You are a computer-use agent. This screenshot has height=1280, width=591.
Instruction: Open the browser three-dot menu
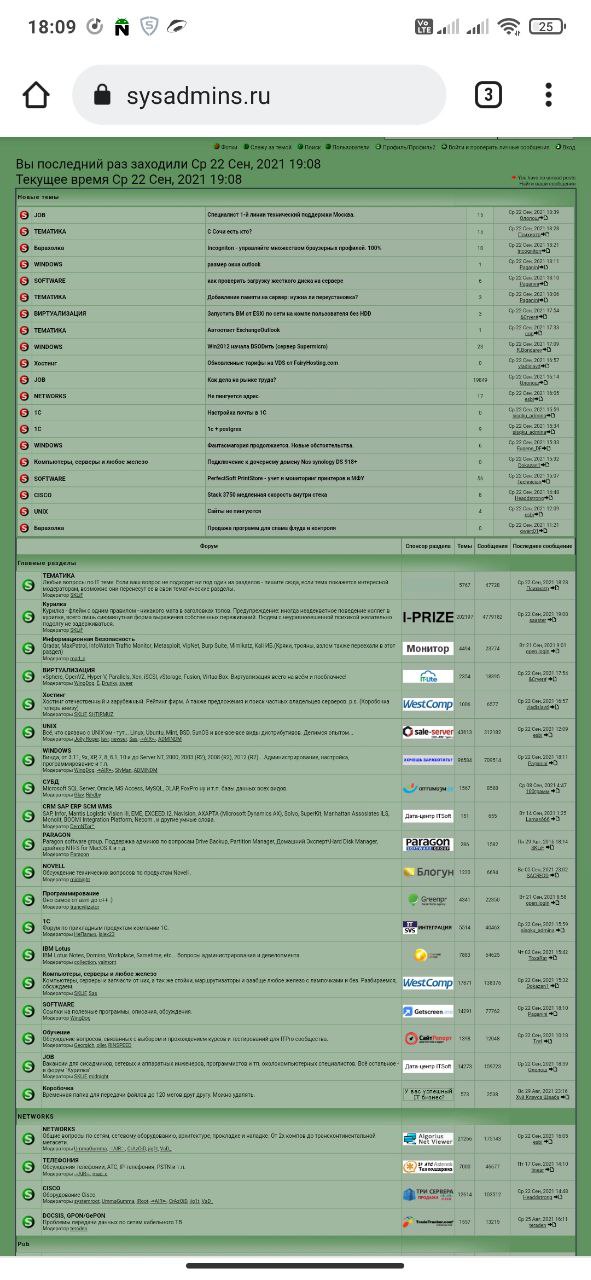click(548, 95)
